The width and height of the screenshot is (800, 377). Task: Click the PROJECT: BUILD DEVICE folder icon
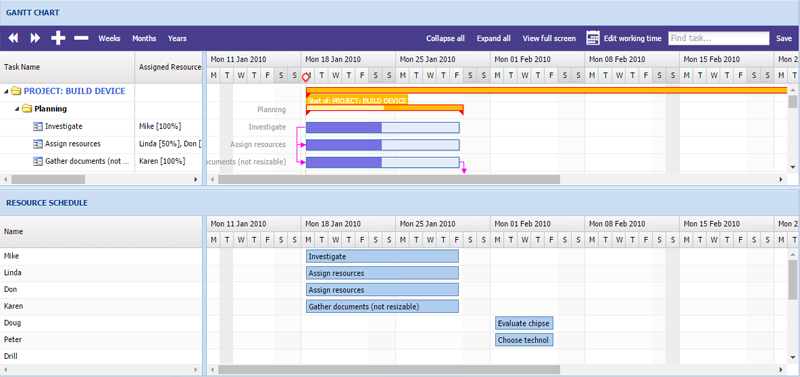click(x=16, y=91)
